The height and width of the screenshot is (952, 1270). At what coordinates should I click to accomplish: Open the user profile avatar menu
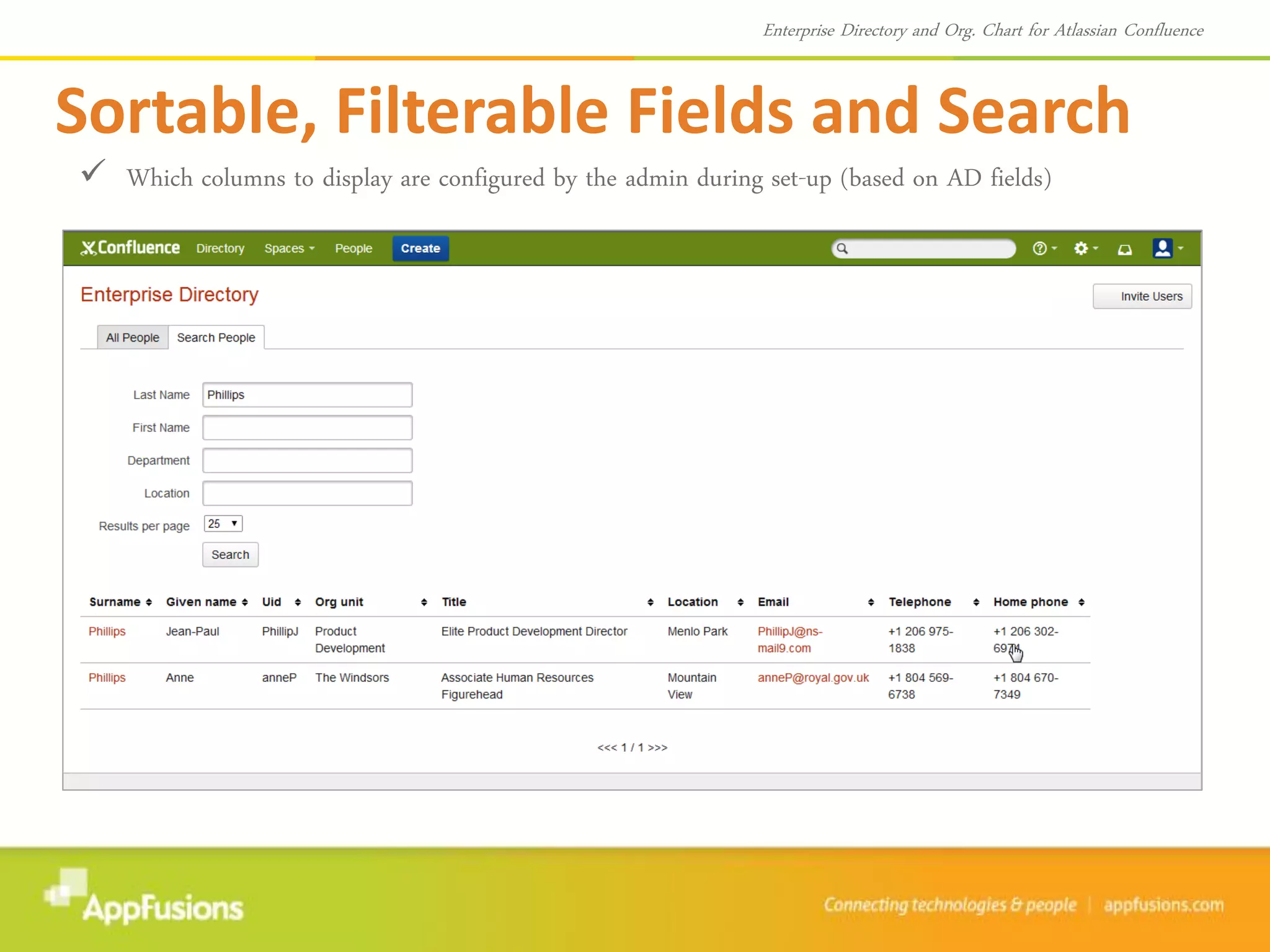[1168, 249]
